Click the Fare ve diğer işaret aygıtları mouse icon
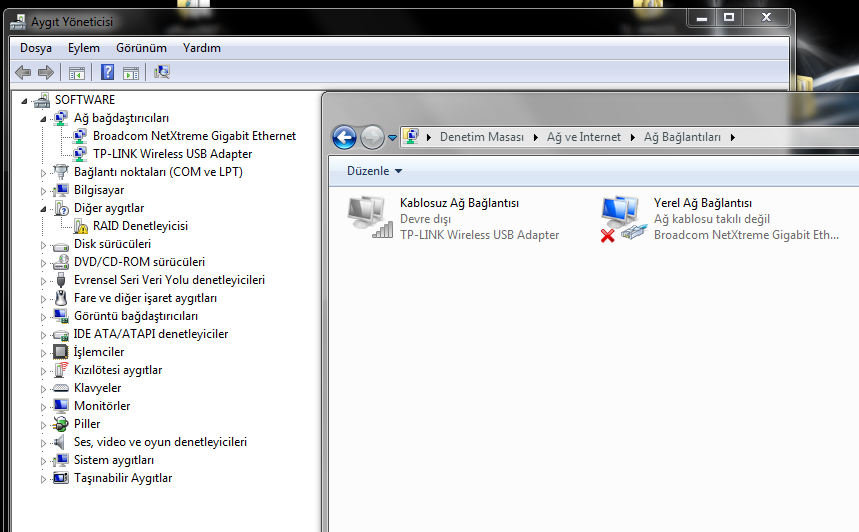This screenshot has height=532, width=859. click(61, 298)
